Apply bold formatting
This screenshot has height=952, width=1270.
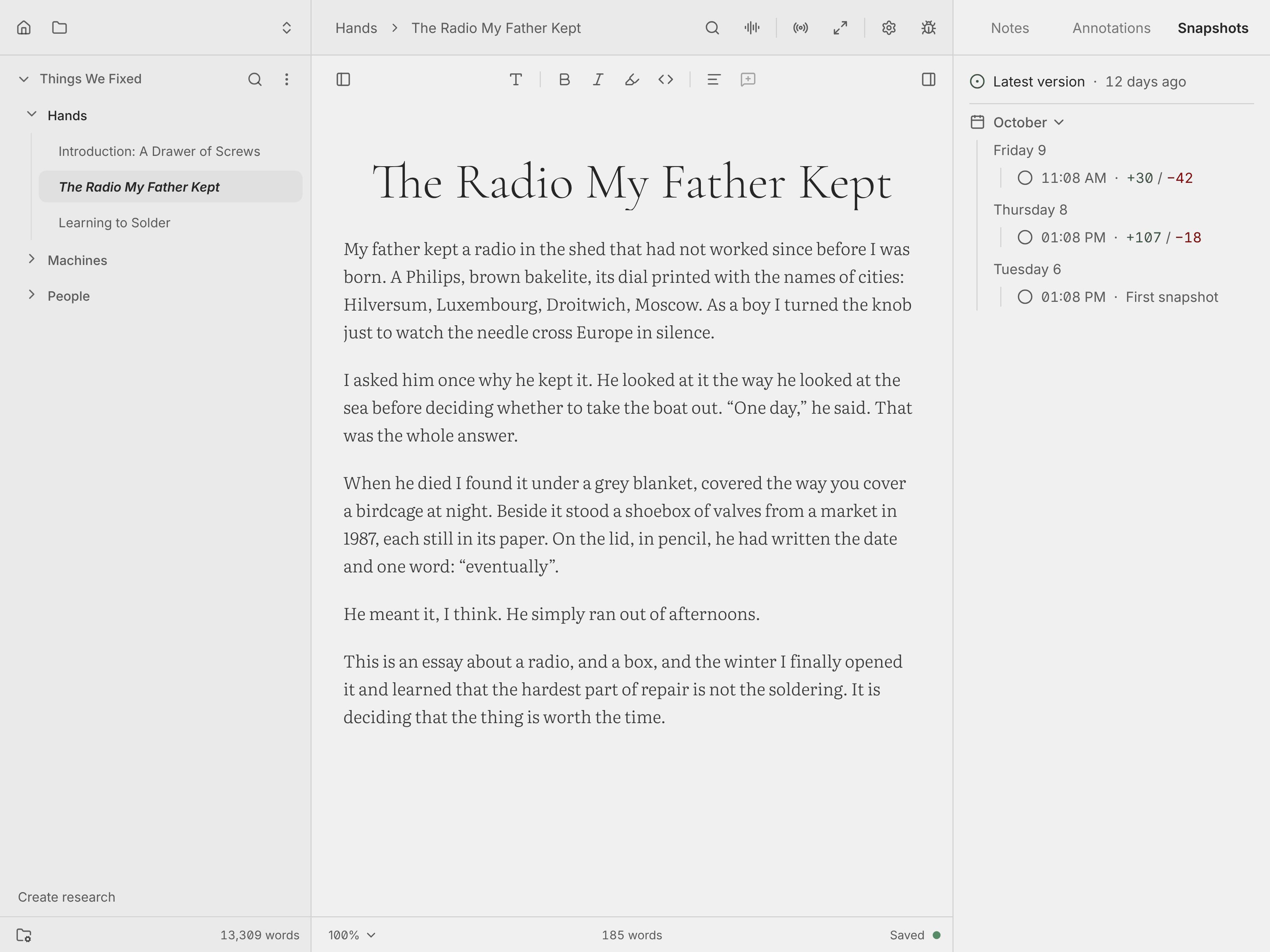pyautogui.click(x=564, y=79)
